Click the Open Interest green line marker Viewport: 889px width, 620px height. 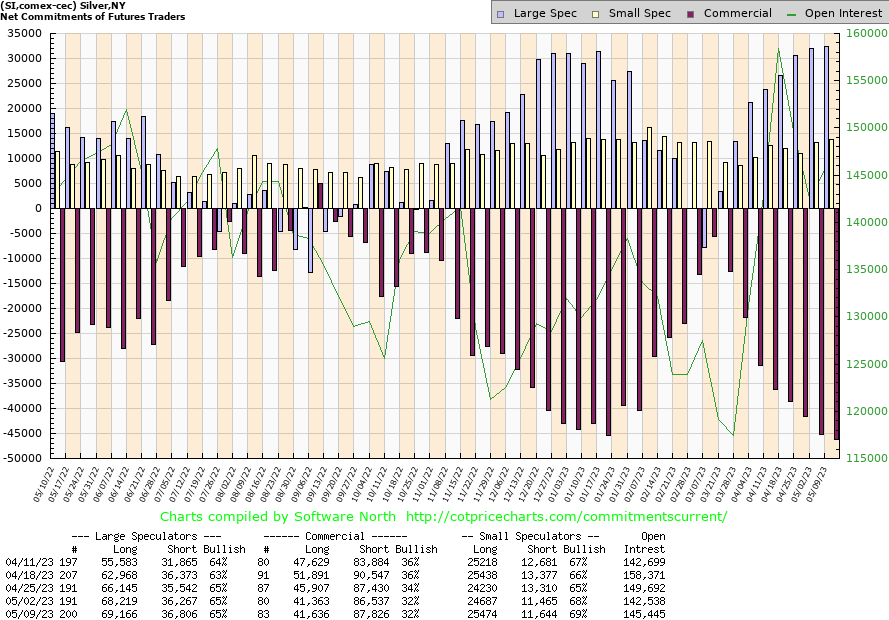796,14
